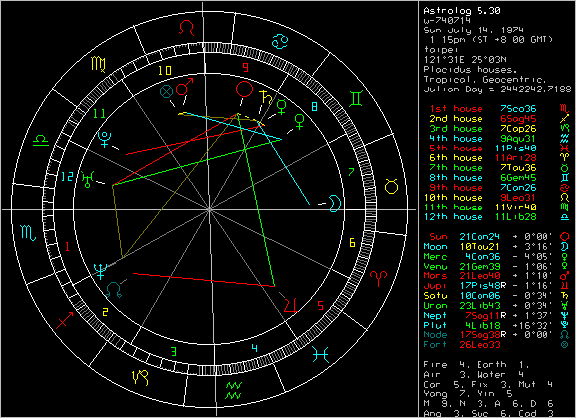Image resolution: width=576 pixels, height=418 pixels.
Task: Click house number 12 in the wheel
Action: [x=68, y=177]
